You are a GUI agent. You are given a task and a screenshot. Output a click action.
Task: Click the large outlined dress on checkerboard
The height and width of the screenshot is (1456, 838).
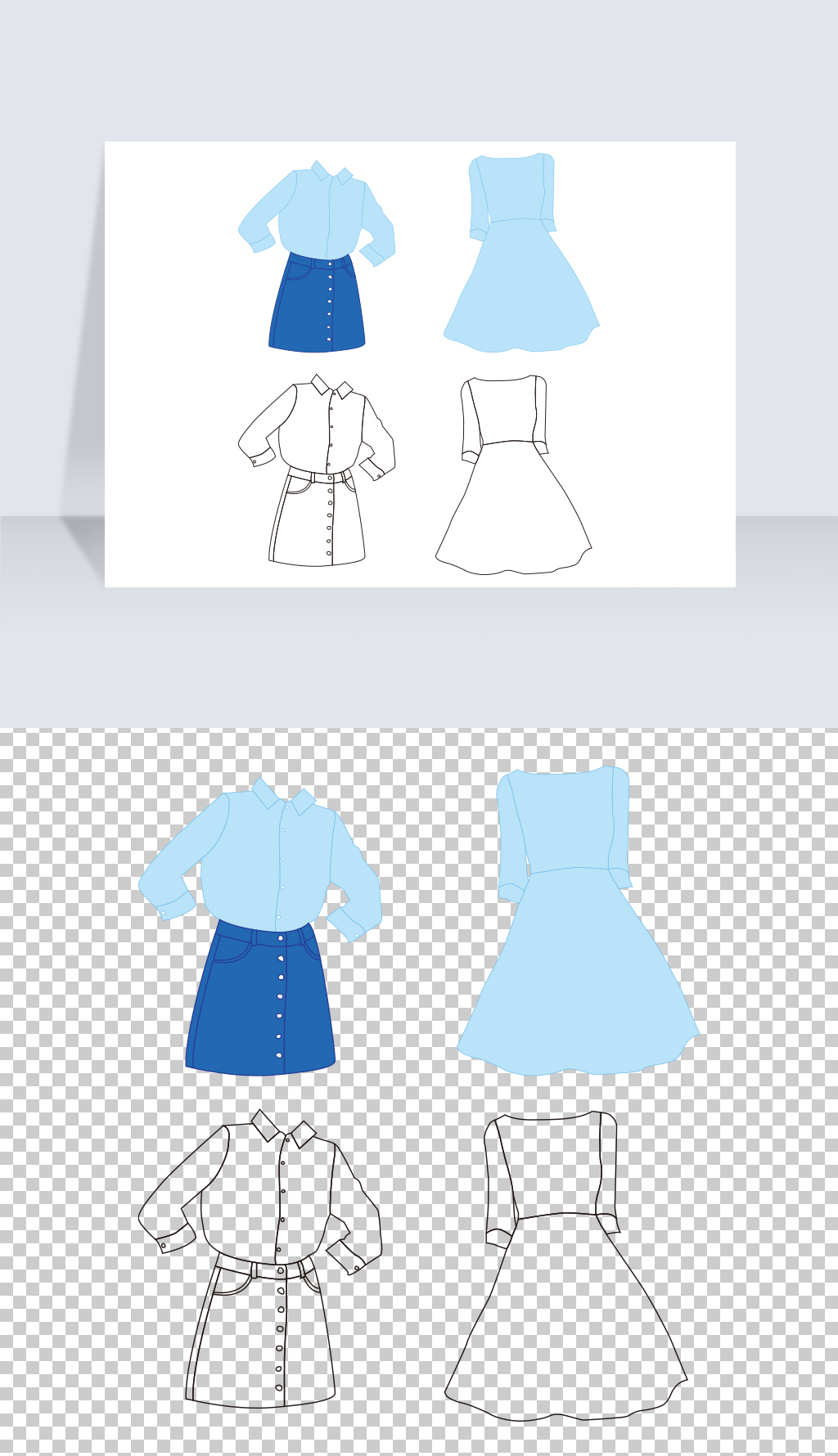(x=566, y=1265)
